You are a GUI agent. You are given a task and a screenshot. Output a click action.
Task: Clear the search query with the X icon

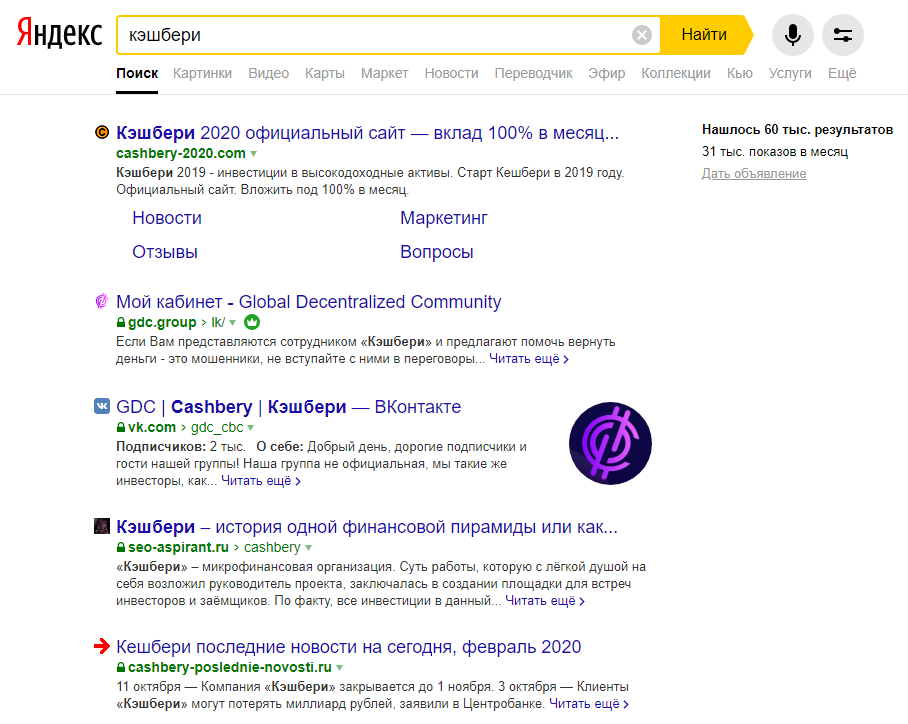642,35
